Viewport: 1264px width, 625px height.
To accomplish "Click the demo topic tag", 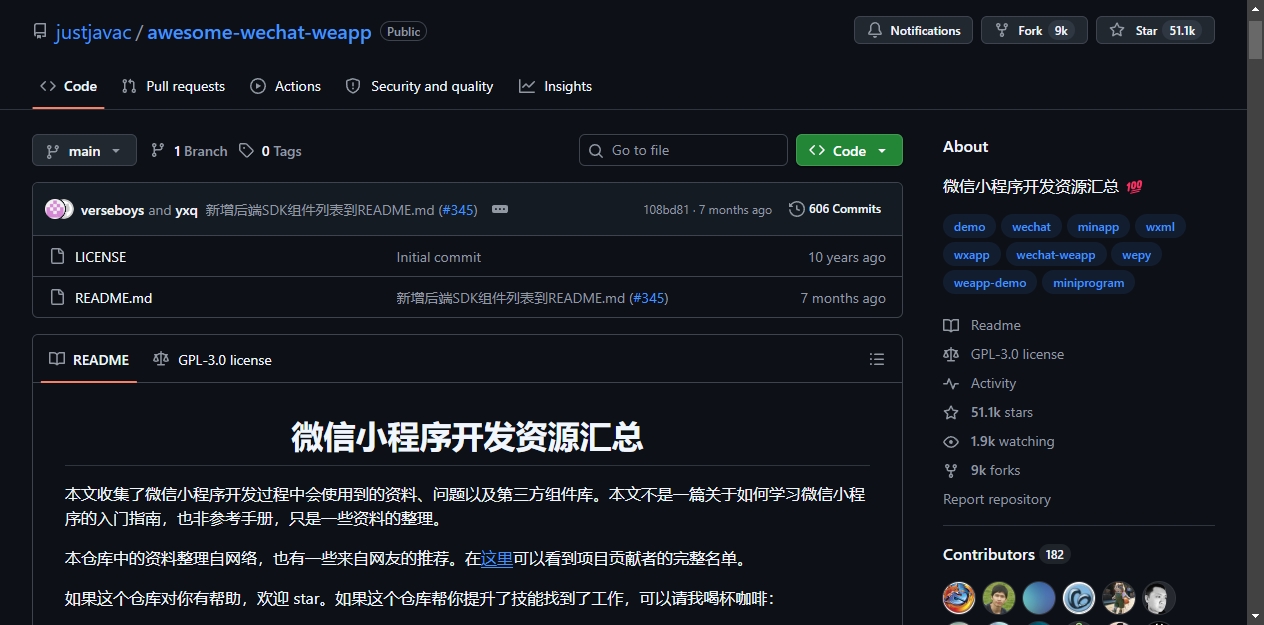I will pyautogui.click(x=969, y=227).
